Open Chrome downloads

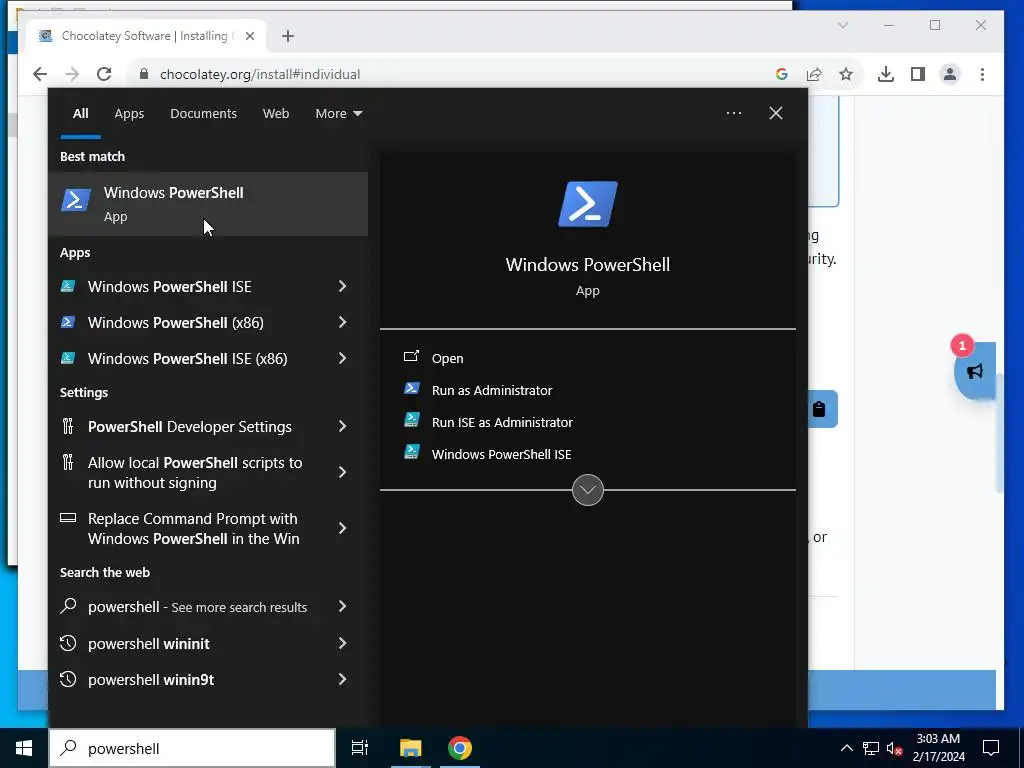pos(886,74)
